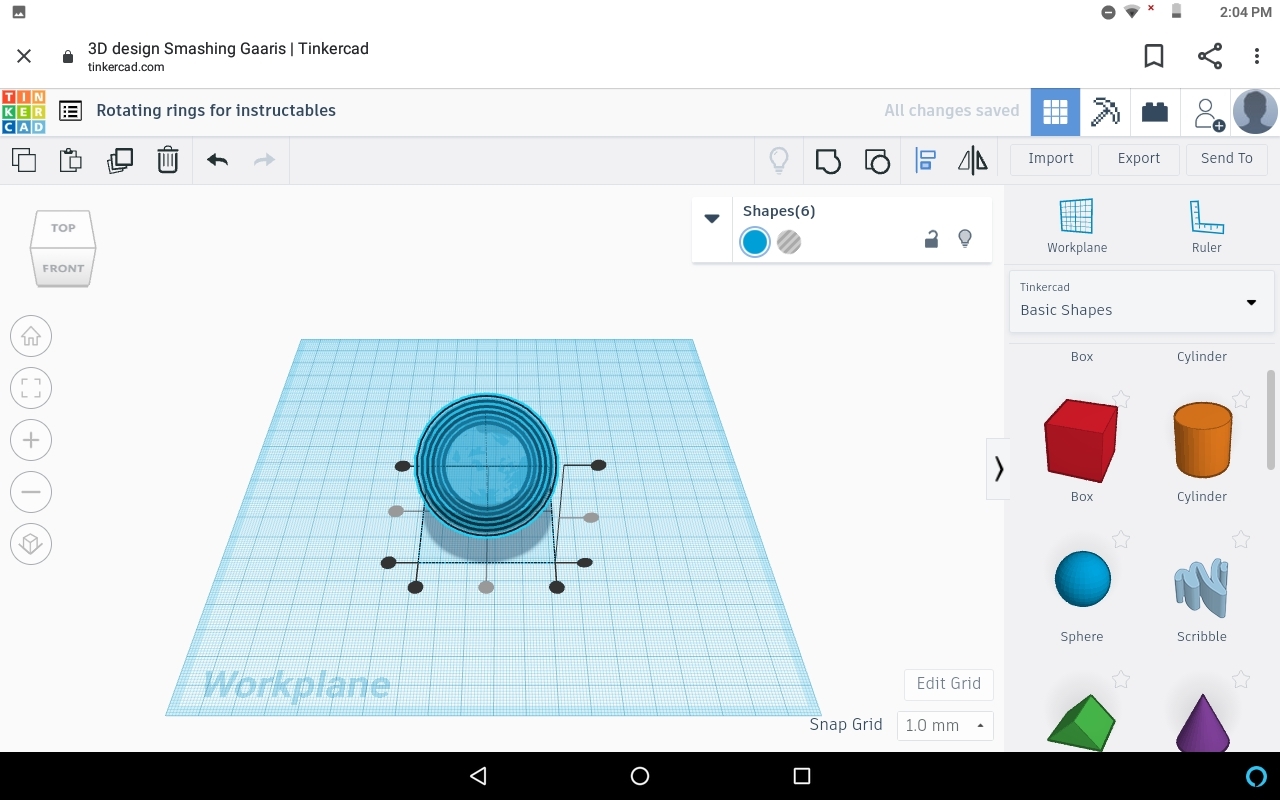Click the Import button
The image size is (1280, 800).
click(1051, 159)
